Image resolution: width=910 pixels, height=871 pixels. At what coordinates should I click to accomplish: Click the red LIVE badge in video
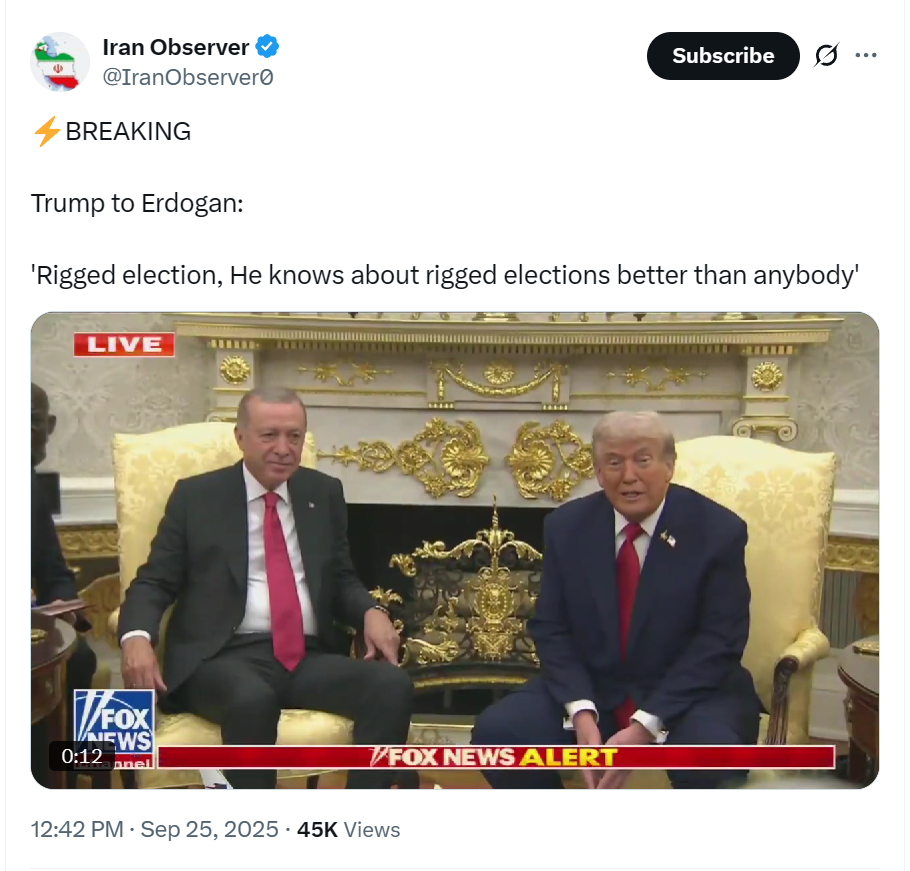tap(124, 345)
